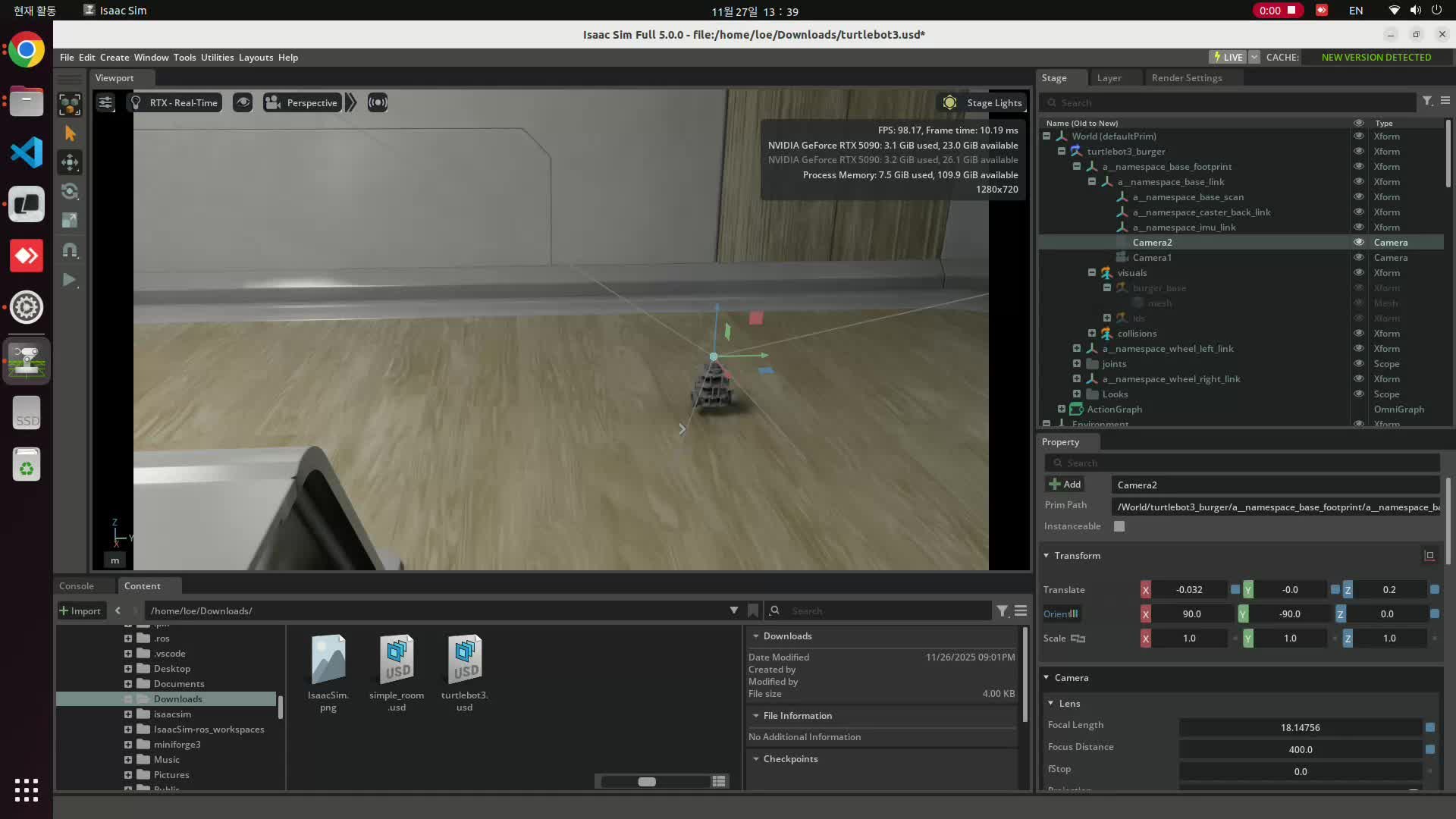Click the Add button in Property panel
Image resolution: width=1456 pixels, height=819 pixels.
tap(1065, 485)
